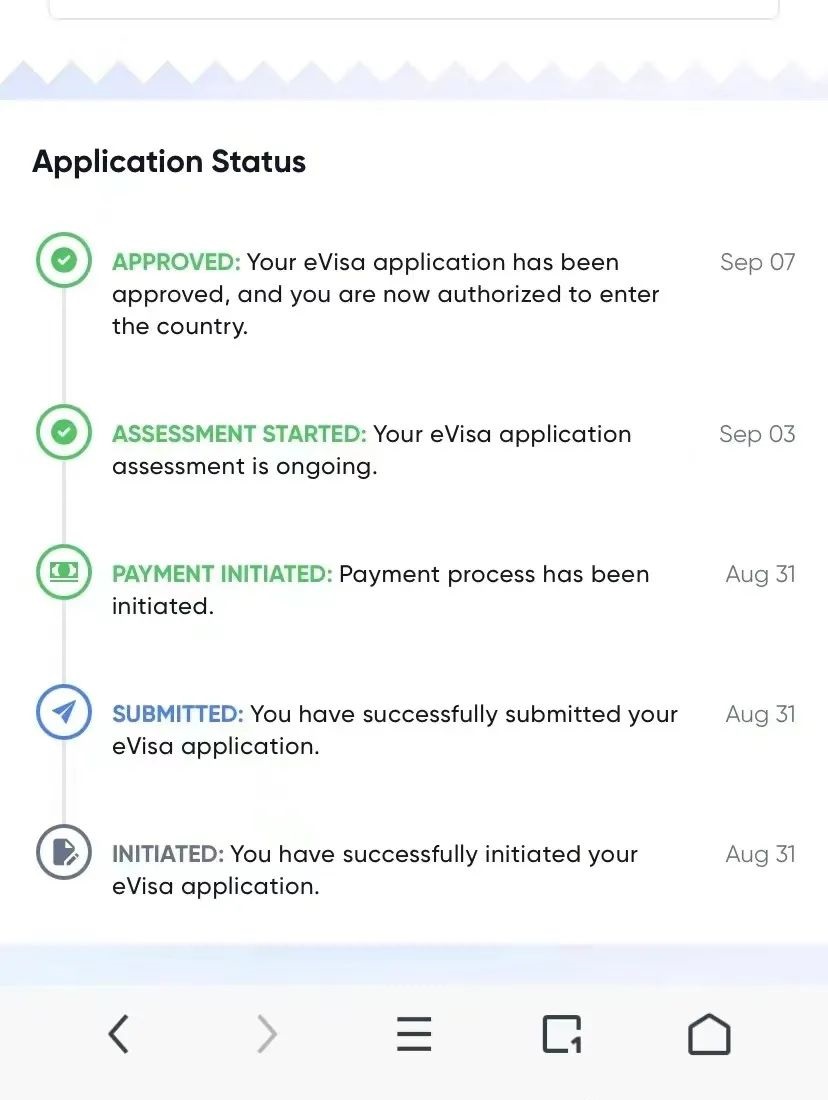Click the PAYMENT INITIATED money icon
The height and width of the screenshot is (1100, 828).
64,572
